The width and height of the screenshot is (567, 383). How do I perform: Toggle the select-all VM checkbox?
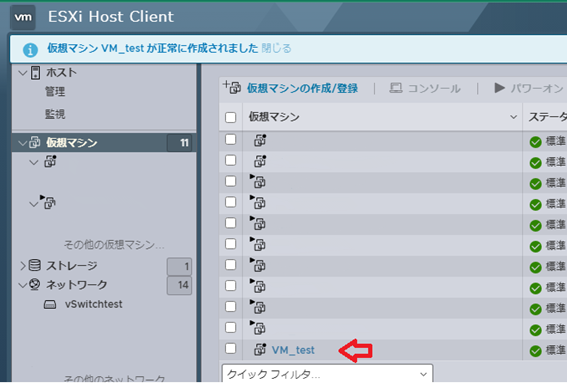click(x=230, y=118)
